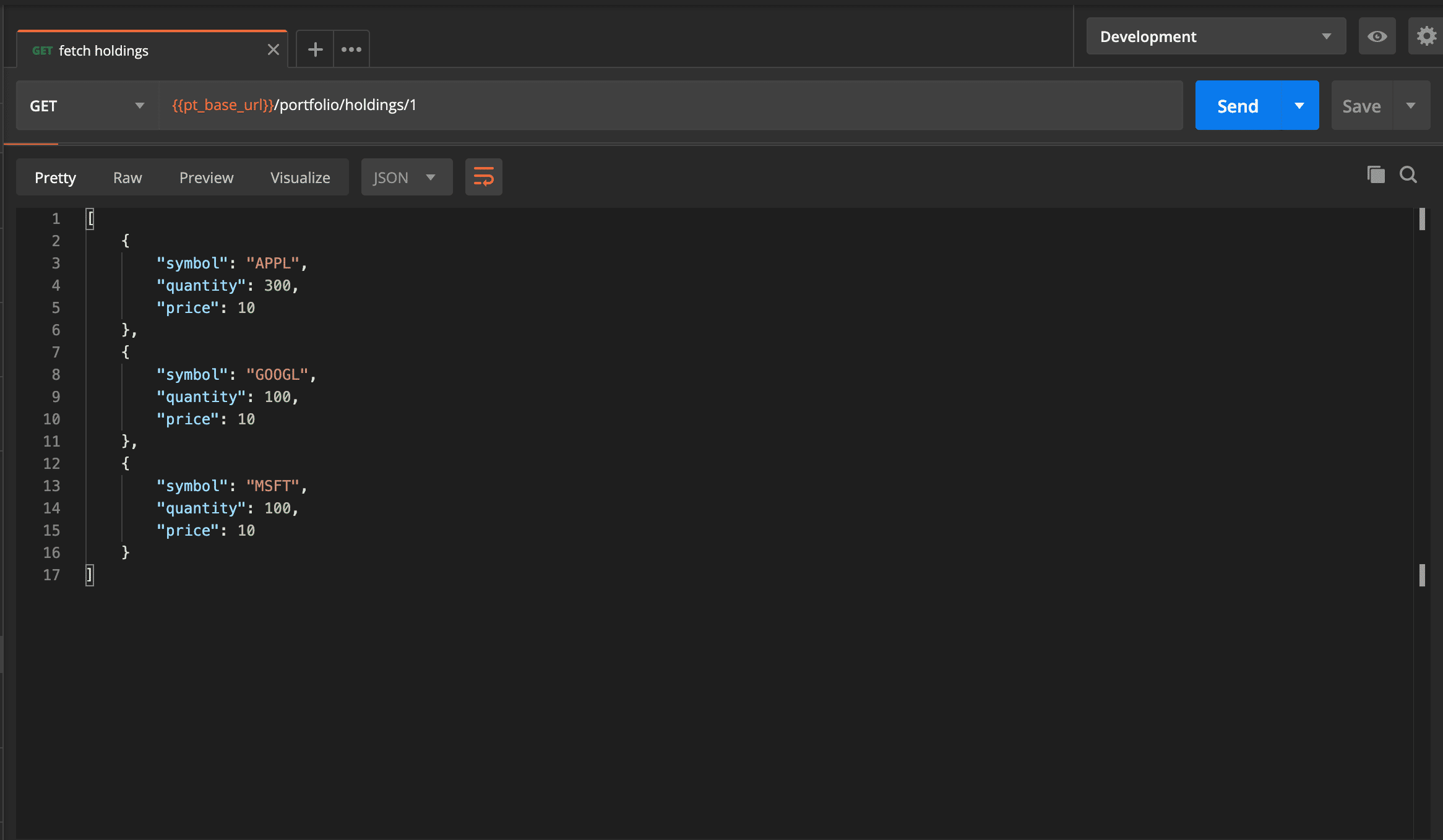Switch to Pretty response view
The width and height of the screenshot is (1443, 840).
[x=55, y=178]
